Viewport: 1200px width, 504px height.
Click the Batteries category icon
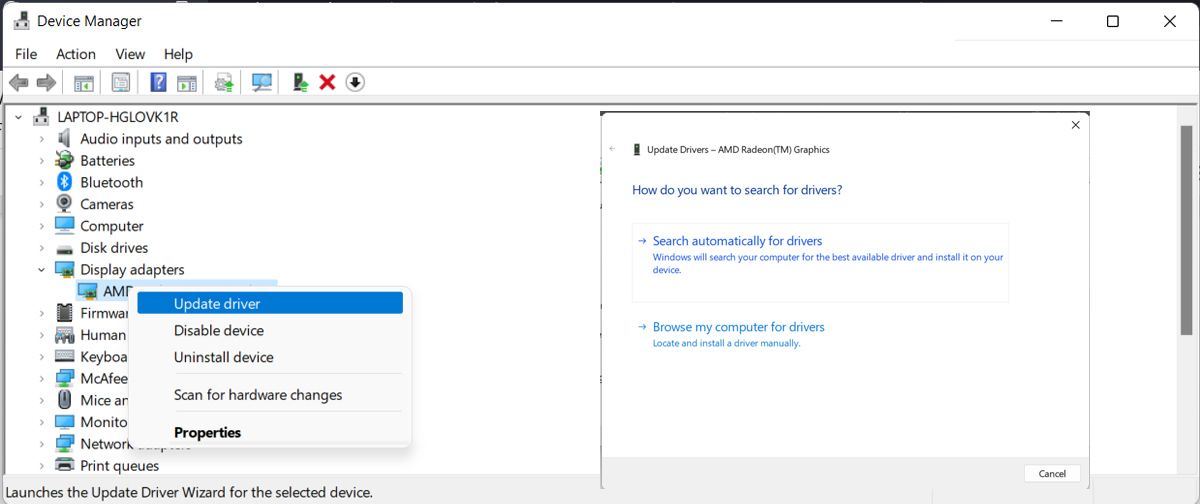click(65, 160)
